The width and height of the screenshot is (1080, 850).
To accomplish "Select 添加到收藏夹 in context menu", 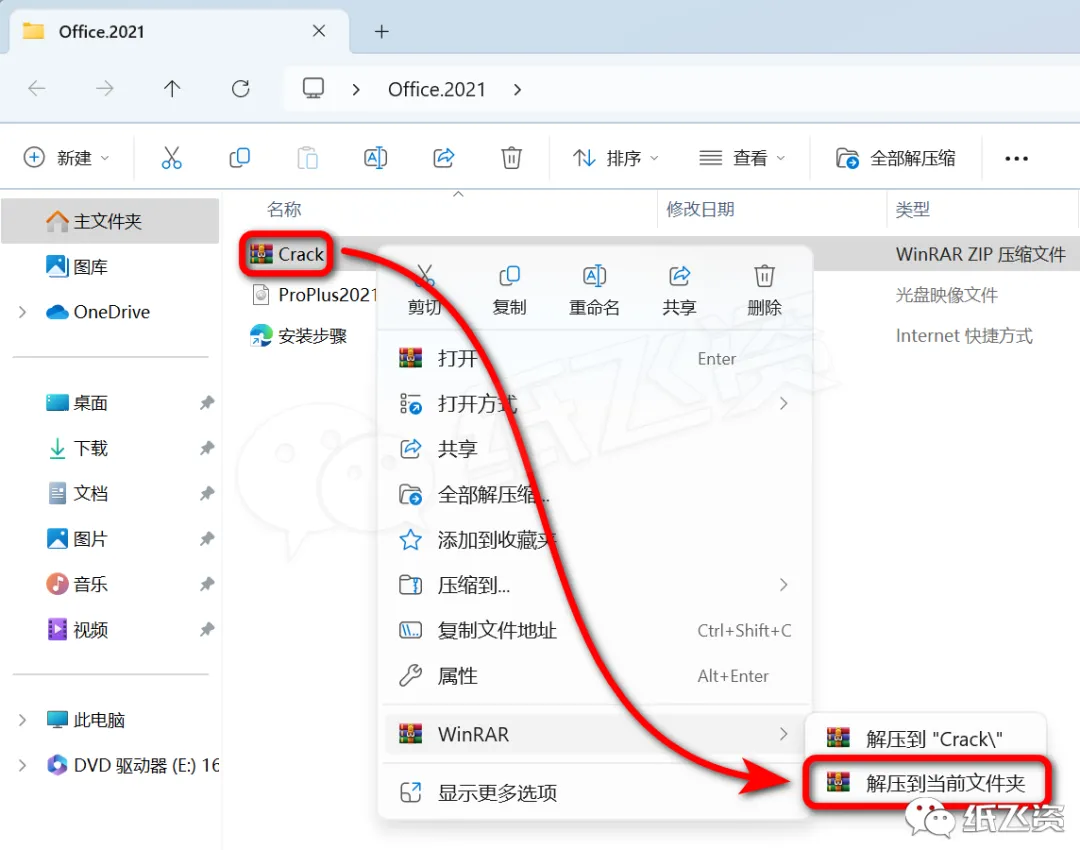I will (596, 540).
